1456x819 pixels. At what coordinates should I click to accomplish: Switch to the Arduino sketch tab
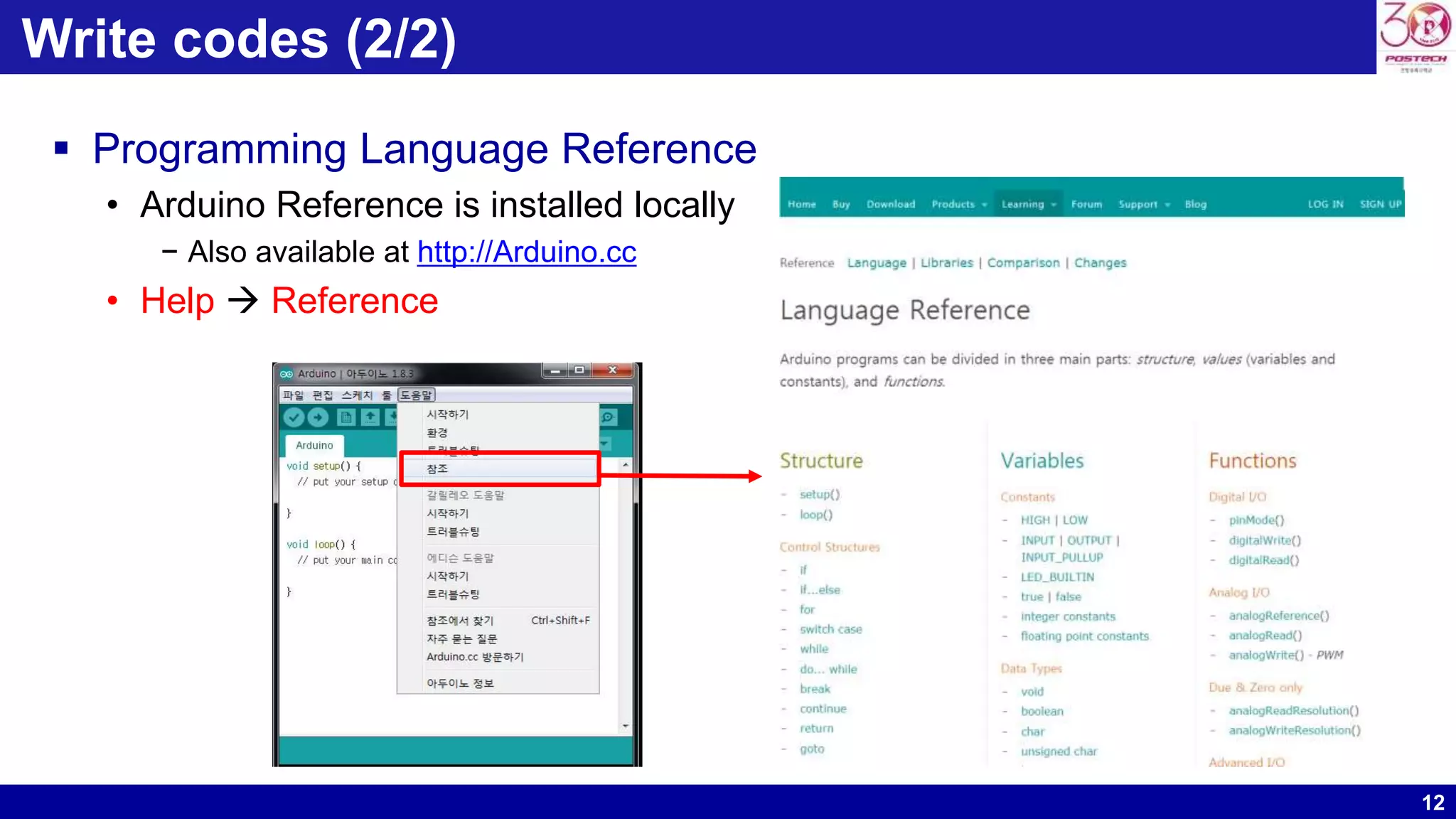pos(314,446)
